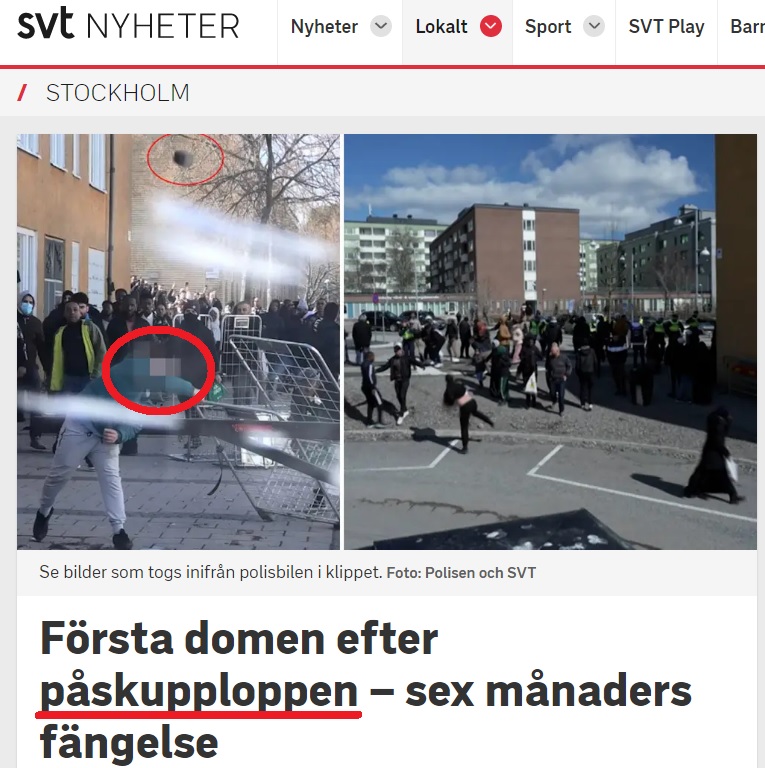Select the Lokalt menu item
The height and width of the screenshot is (768, 765).
441,26
